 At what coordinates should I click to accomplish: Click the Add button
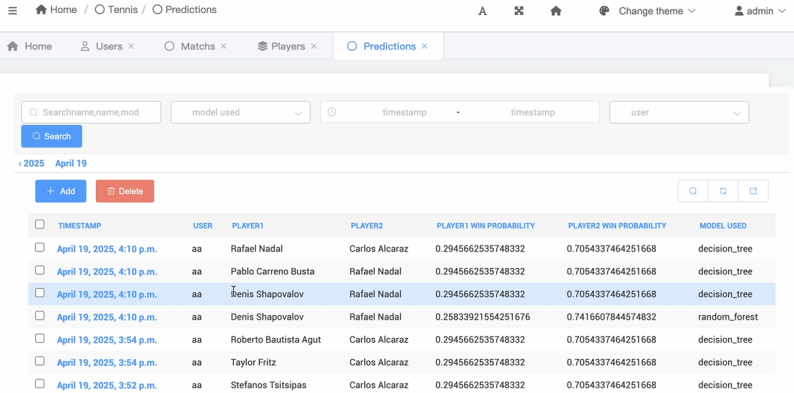point(61,191)
